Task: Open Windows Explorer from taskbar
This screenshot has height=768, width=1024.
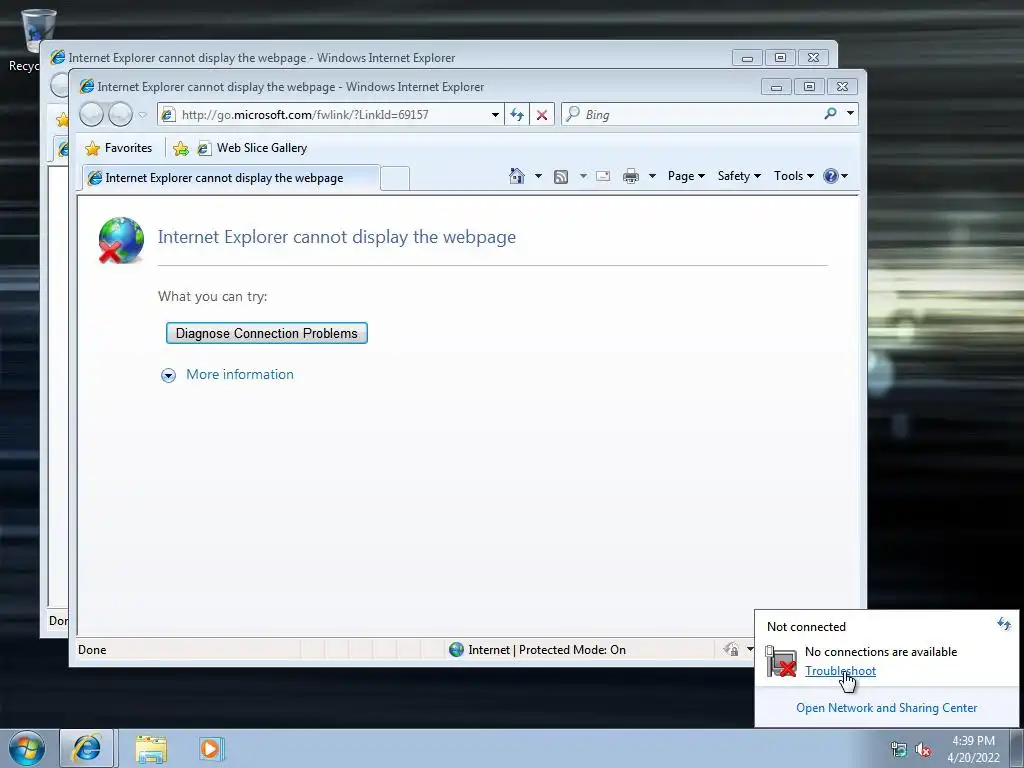Action: (151, 749)
